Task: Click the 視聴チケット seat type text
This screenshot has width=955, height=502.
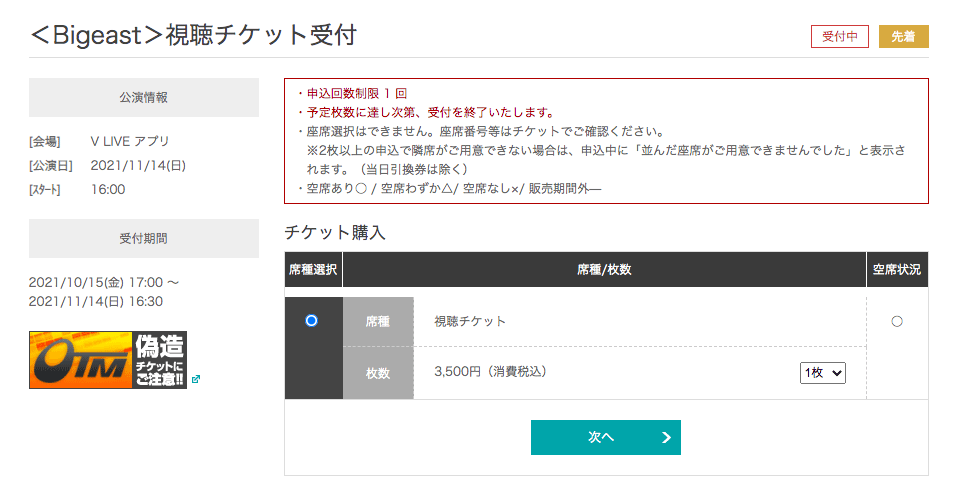Action: 470,322
